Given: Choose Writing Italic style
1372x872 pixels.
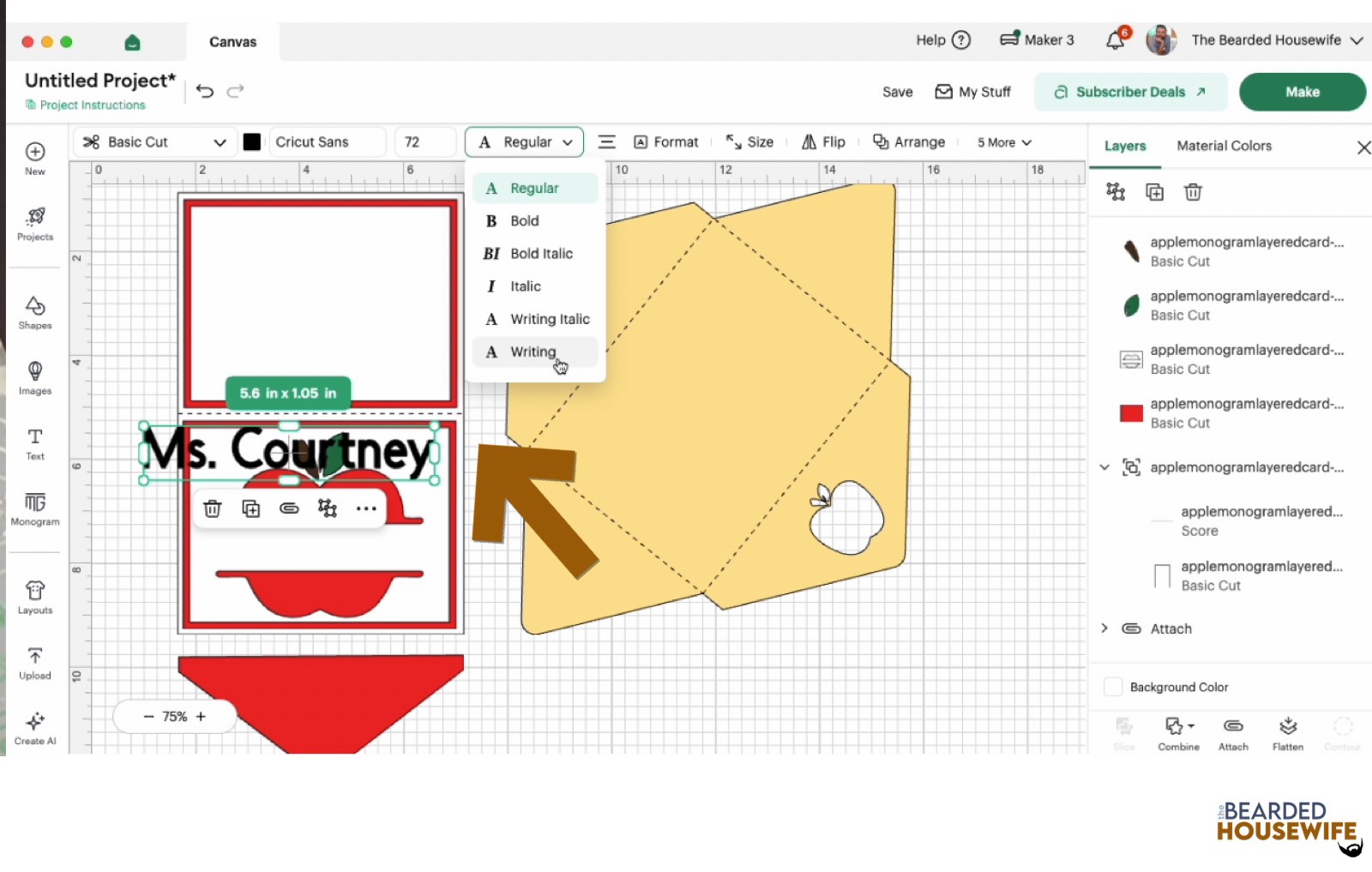Looking at the screenshot, I should (535, 319).
